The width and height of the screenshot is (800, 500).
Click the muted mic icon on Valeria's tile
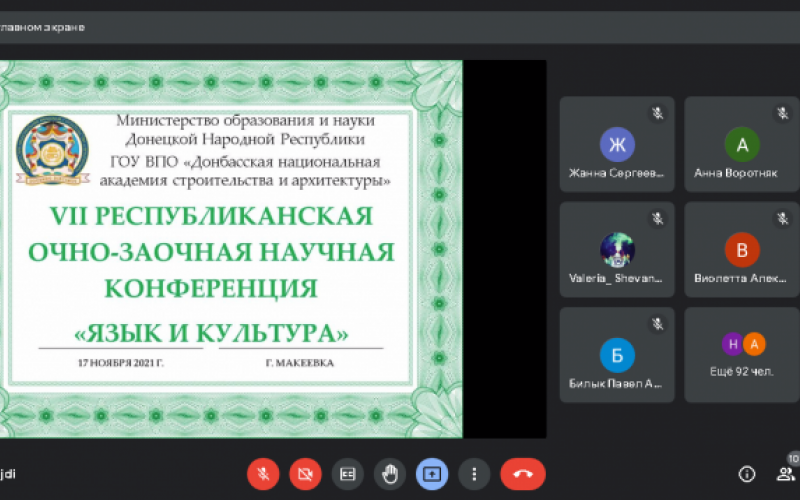[x=658, y=218]
